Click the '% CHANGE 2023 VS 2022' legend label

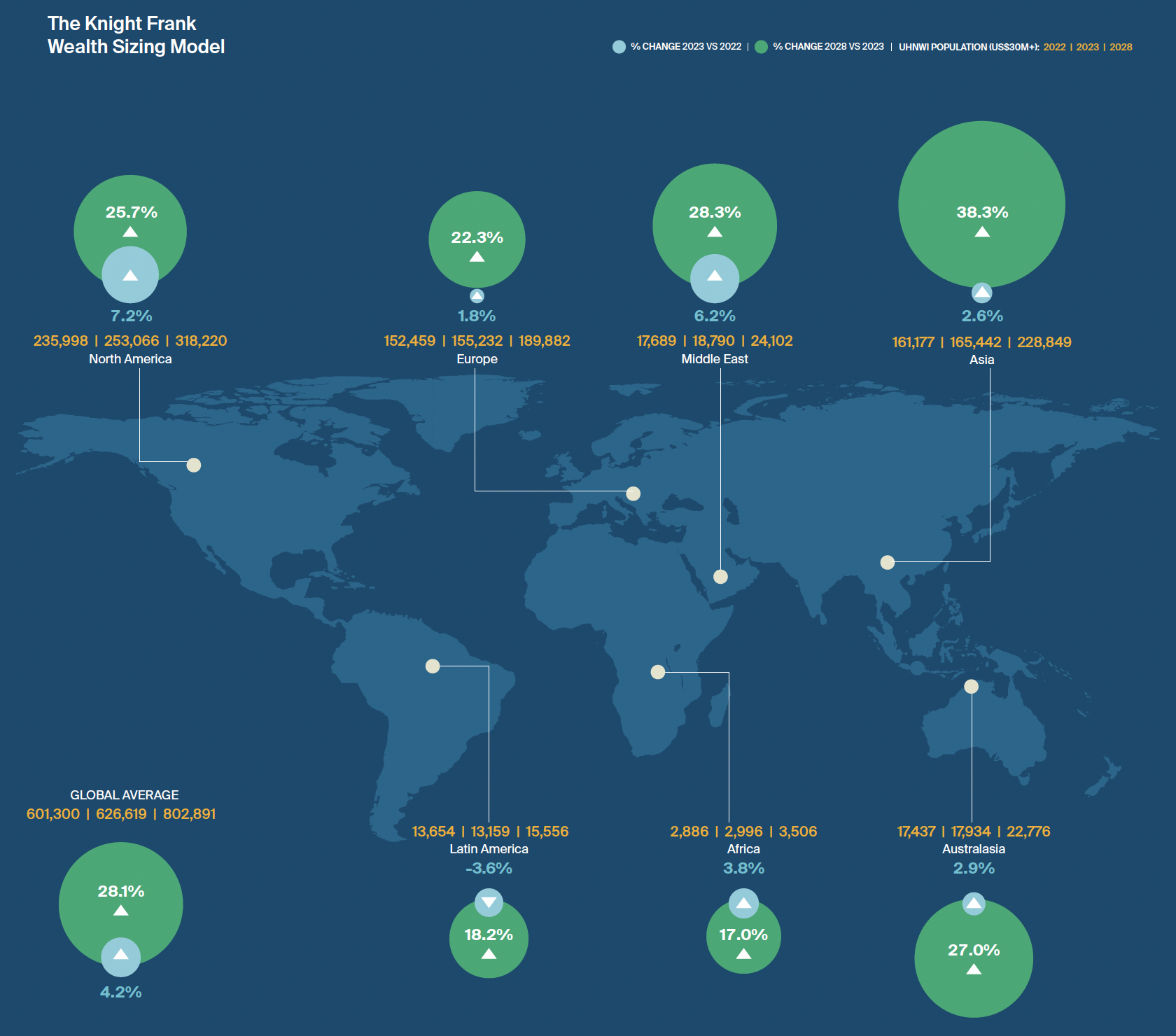tap(686, 47)
